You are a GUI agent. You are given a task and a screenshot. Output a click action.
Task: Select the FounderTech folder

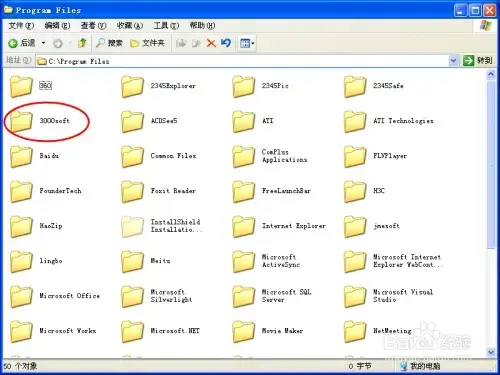pyautogui.click(x=46, y=191)
